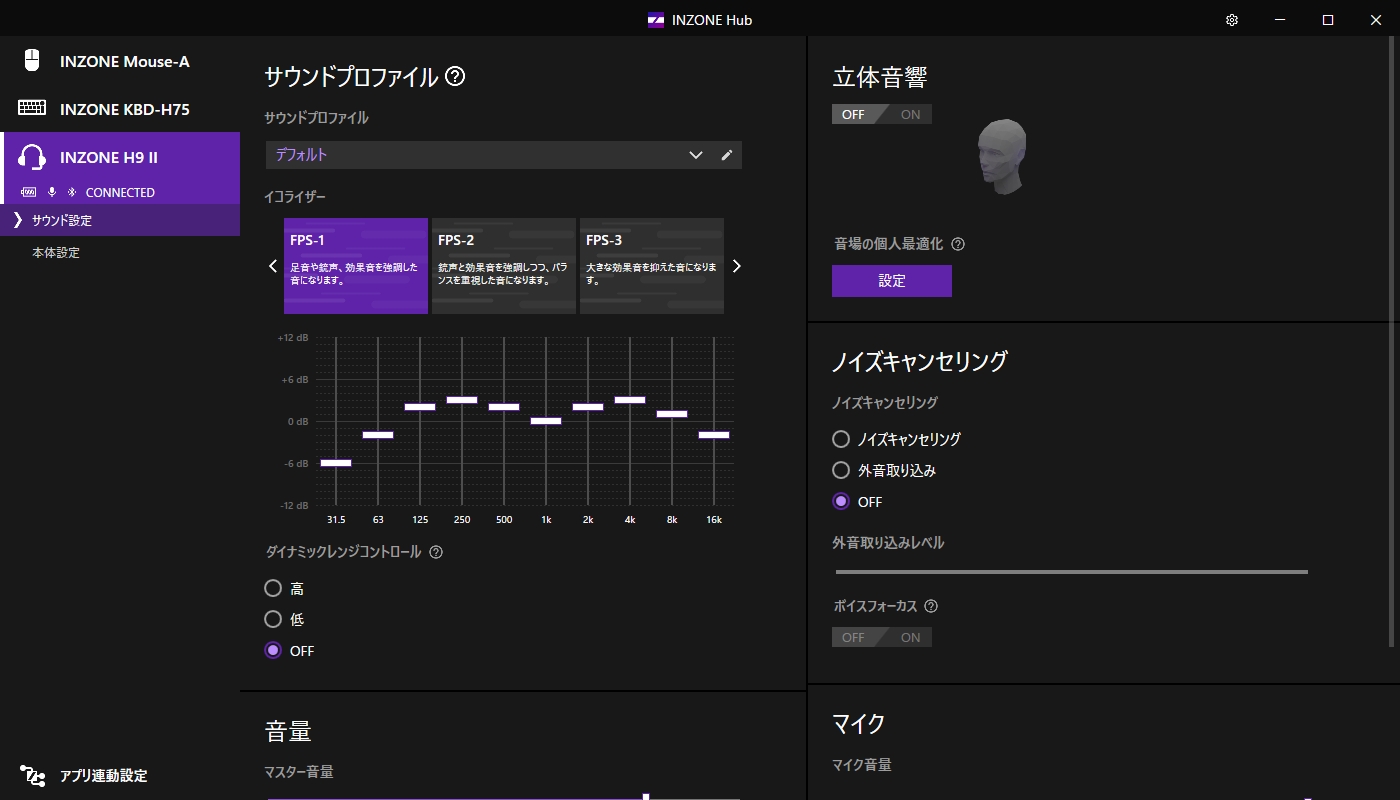Click the battery status icon under H9 II
This screenshot has height=800, width=1400.
point(28,192)
